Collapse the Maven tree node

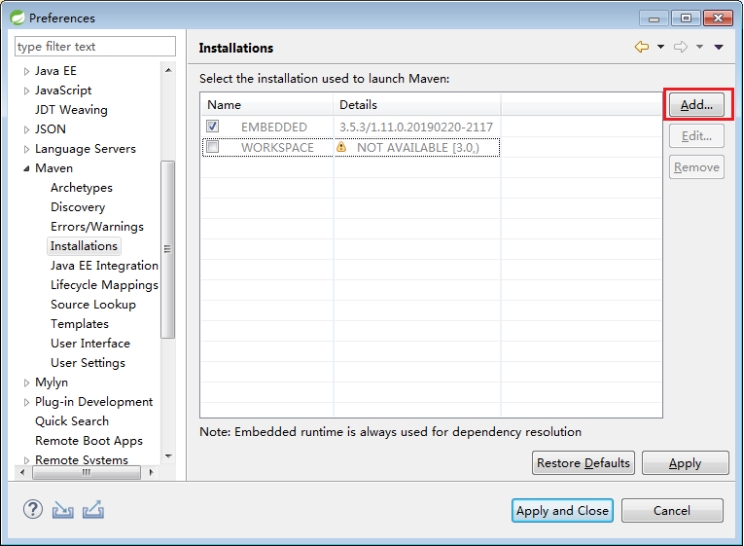click(27, 168)
